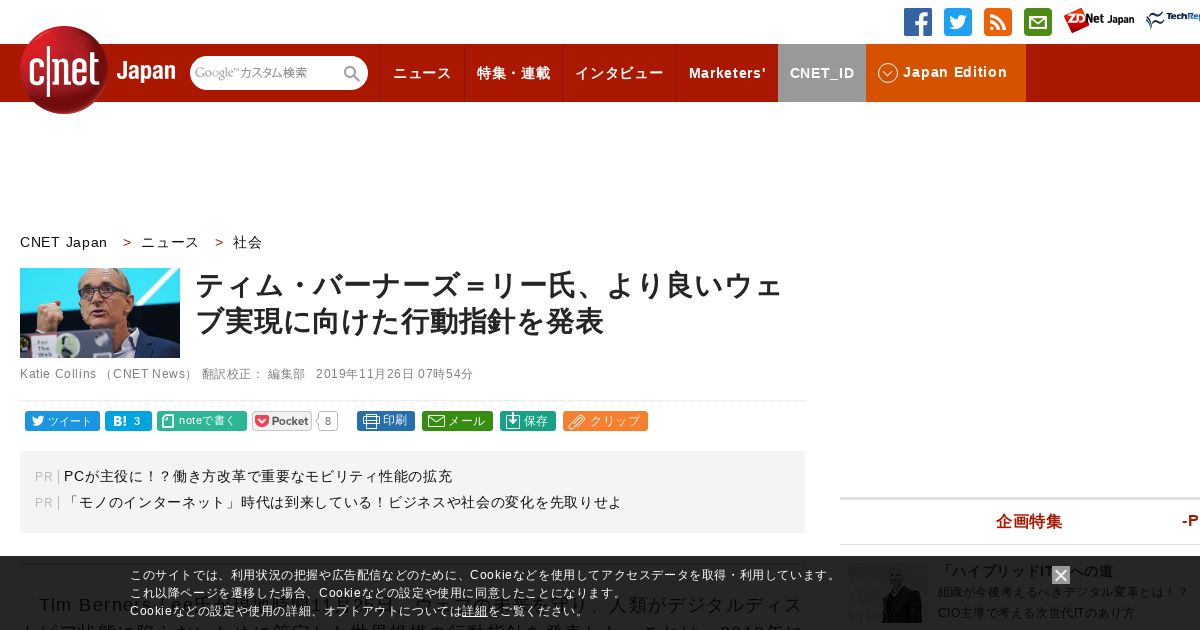
Task: Open the Tim Berners-Lee article thumbnail
Action: 100,313
